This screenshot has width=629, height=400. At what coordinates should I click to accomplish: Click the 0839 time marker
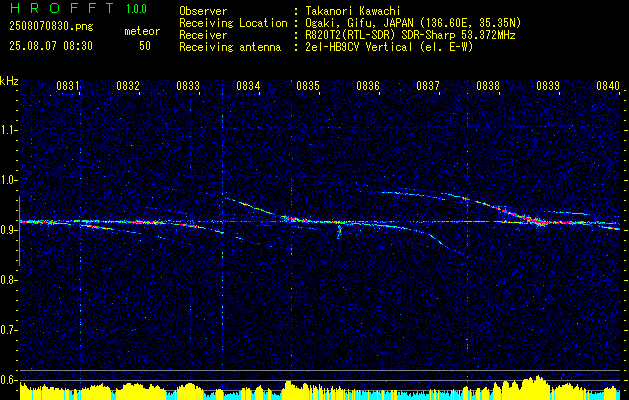pyautogui.click(x=548, y=85)
